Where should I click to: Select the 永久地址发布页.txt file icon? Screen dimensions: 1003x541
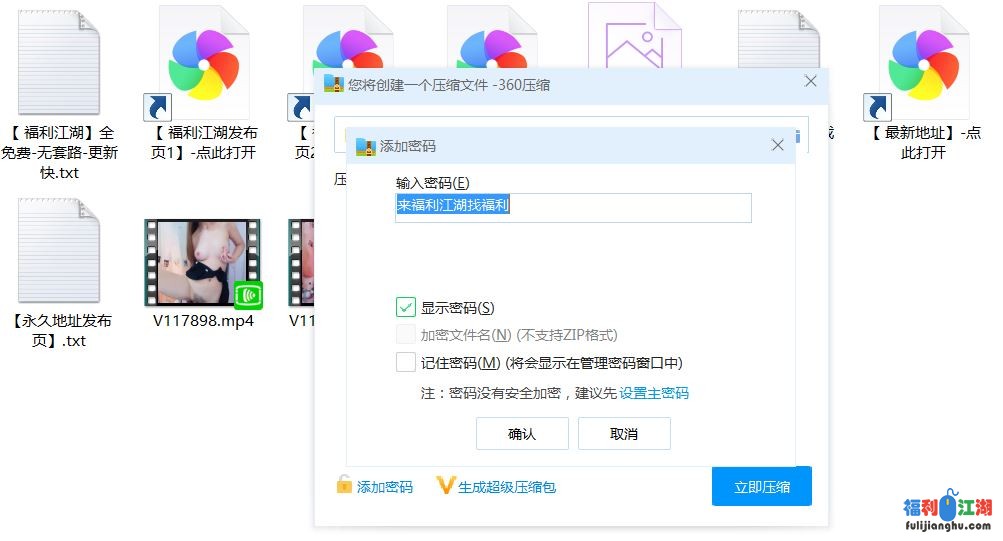(x=58, y=252)
